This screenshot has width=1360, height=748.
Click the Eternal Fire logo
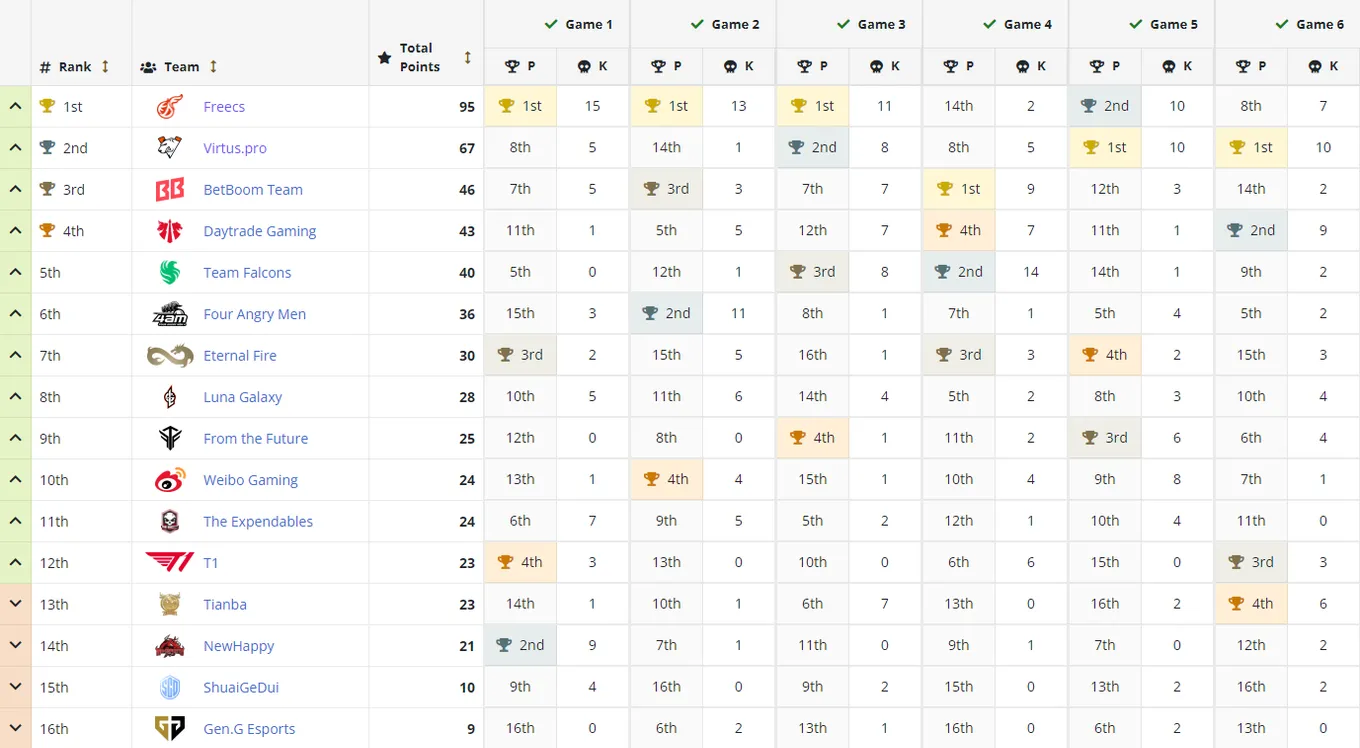click(170, 355)
